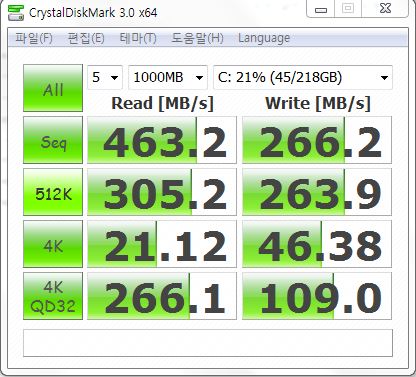Close the CrystalDiskMark window

point(385,9)
